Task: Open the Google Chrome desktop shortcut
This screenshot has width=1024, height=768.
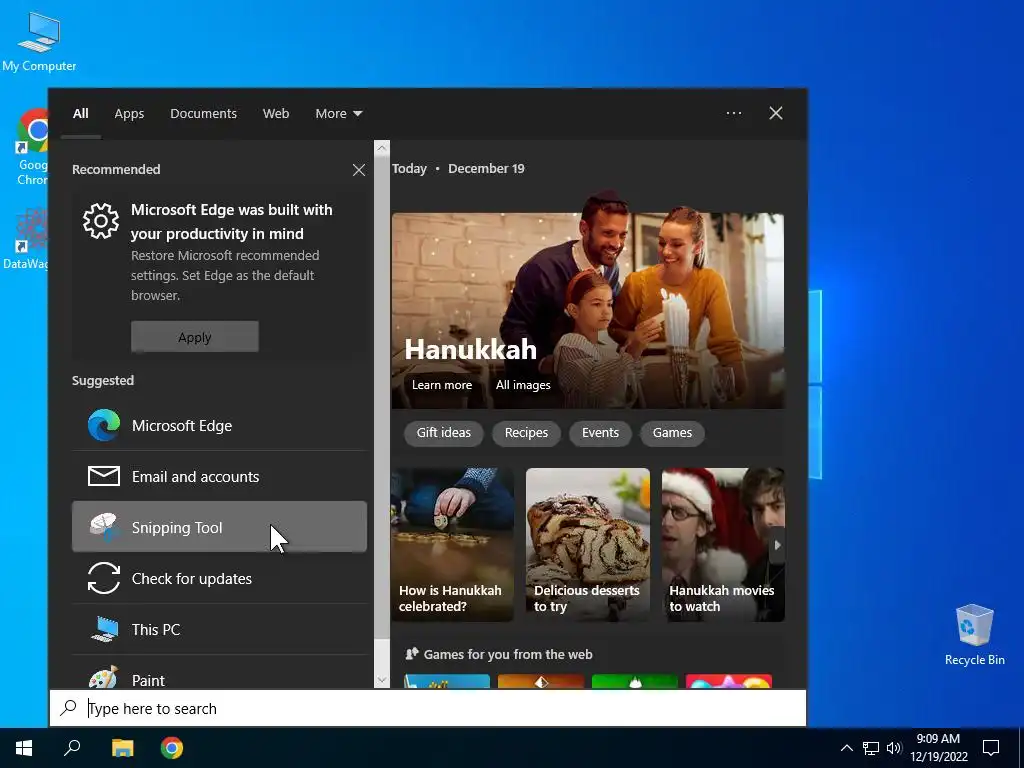Action: point(31,147)
